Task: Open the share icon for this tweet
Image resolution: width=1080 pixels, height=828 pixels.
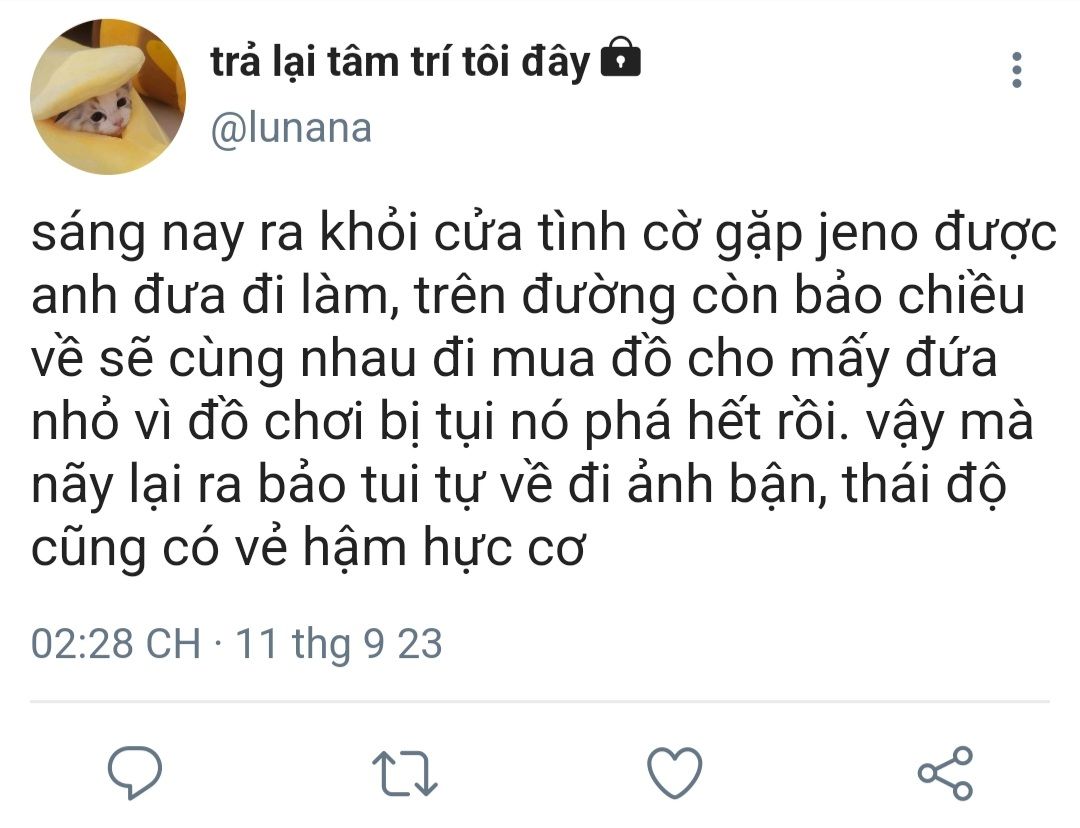Action: (946, 773)
